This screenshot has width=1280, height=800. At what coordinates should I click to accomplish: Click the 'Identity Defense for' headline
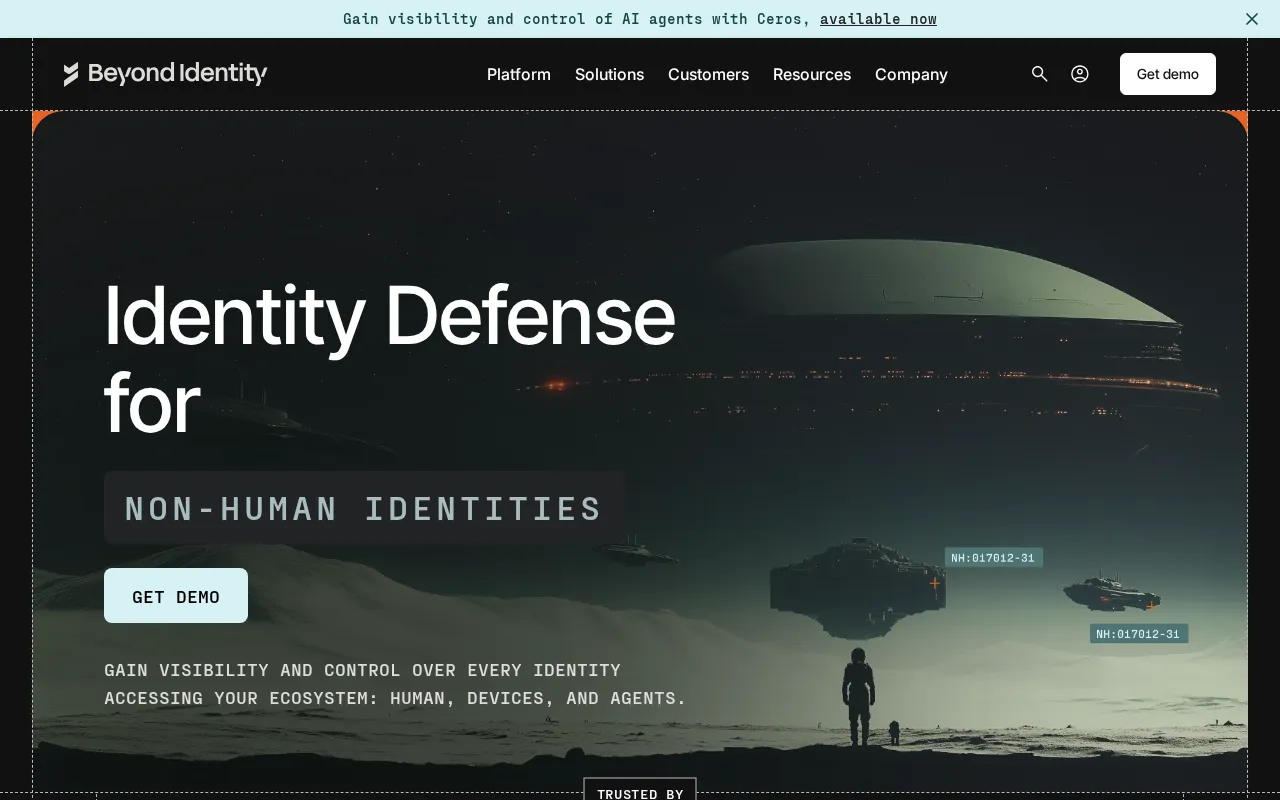(390, 359)
